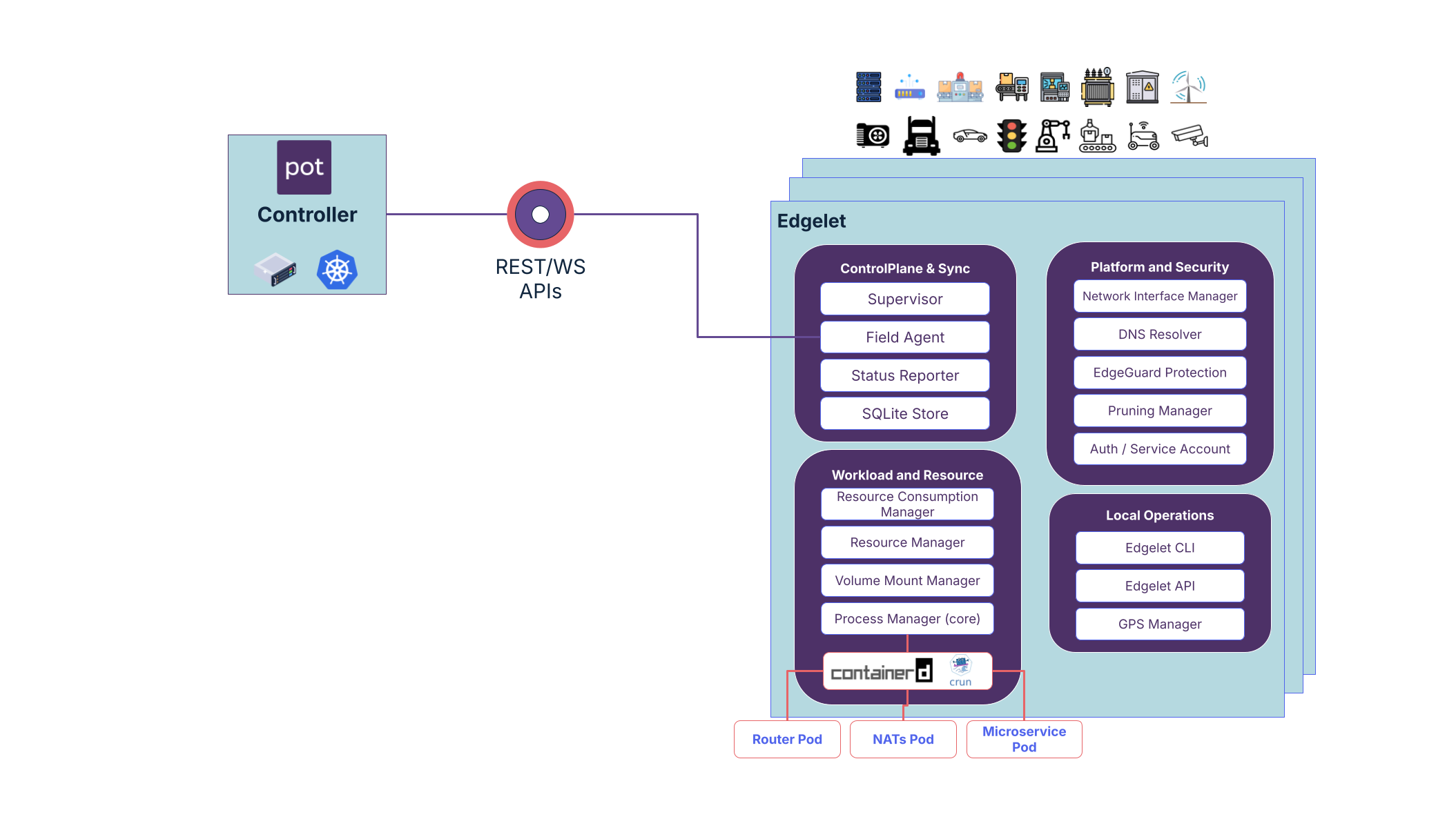Click the ControlPlane & Sync heading

905,268
